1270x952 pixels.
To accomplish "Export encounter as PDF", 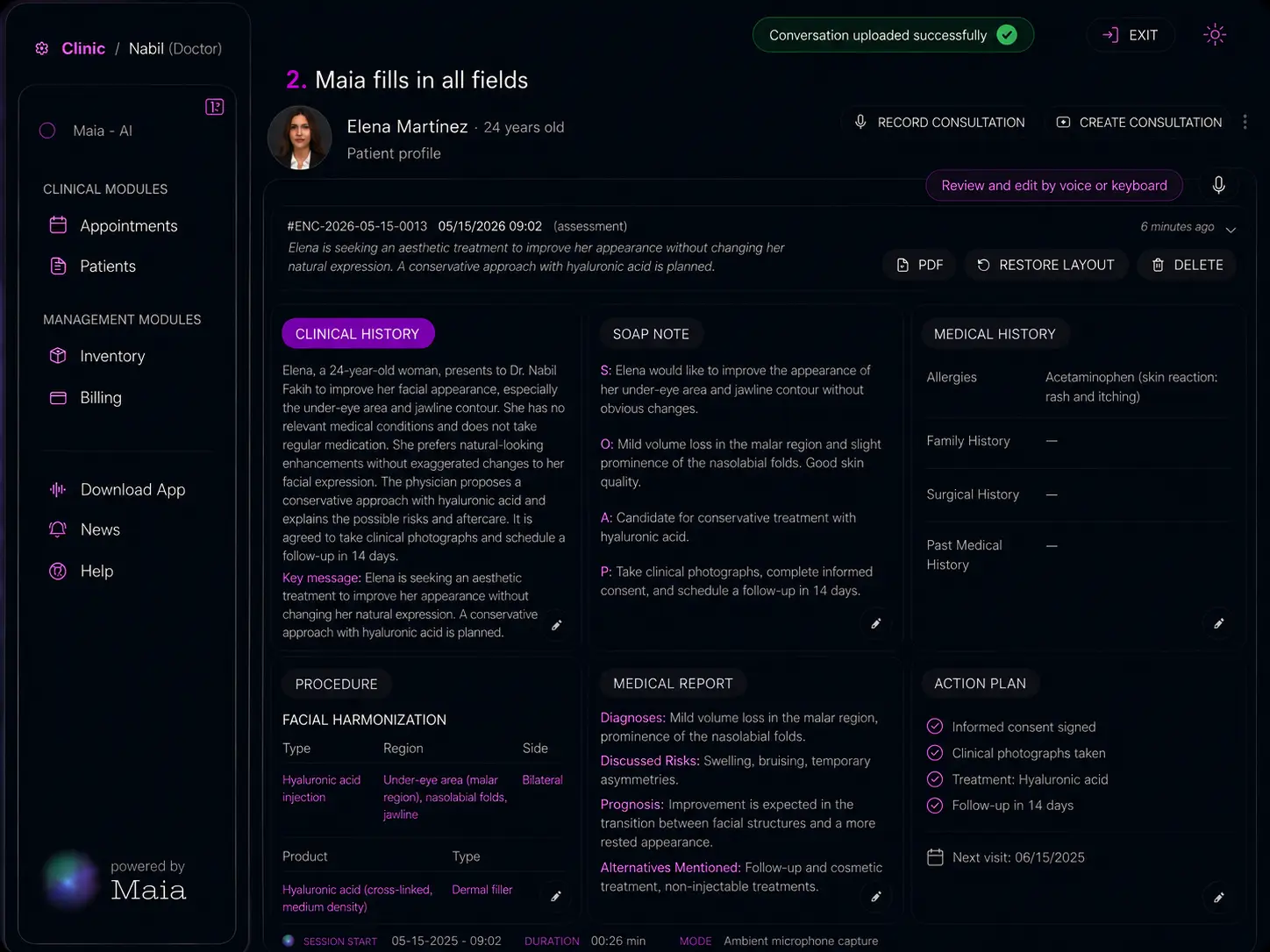I will [919, 265].
